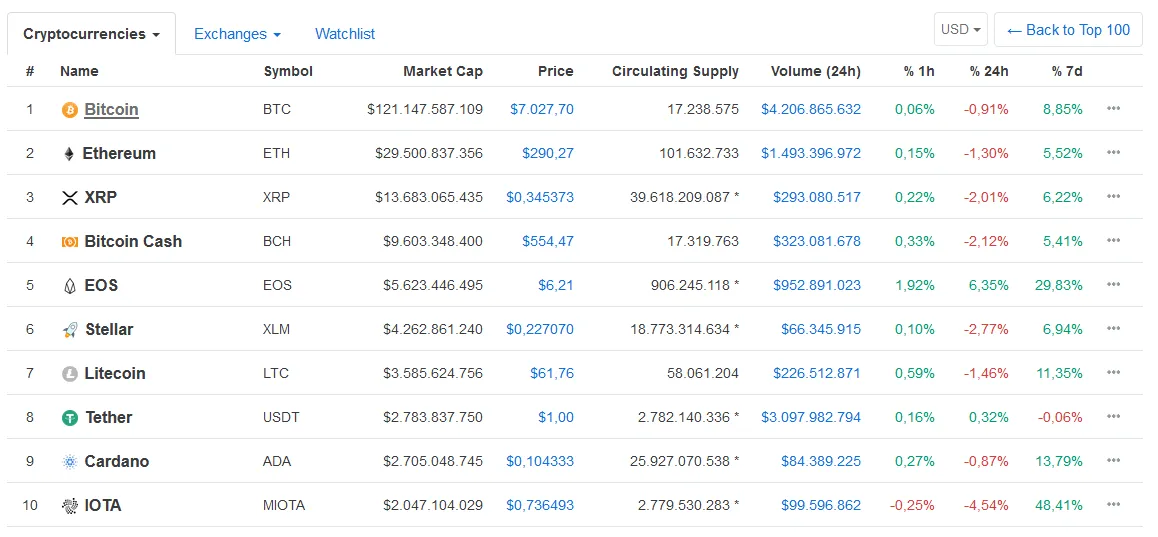Open the IOTA name link
This screenshot has width=1158, height=537.
(103, 505)
